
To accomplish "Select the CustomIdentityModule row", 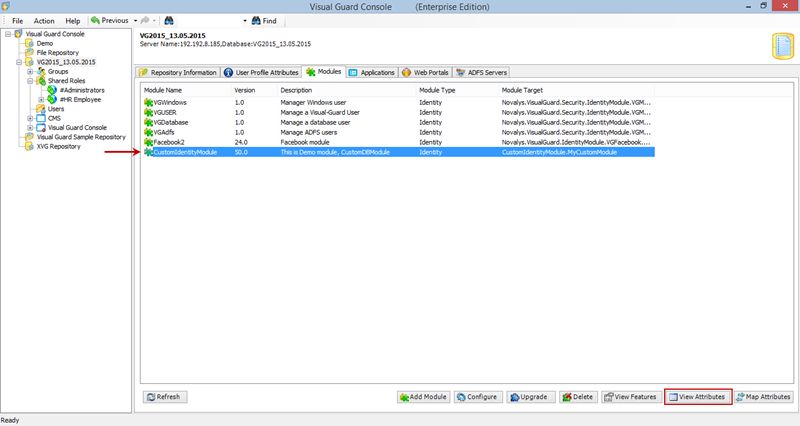I will coord(398,152).
